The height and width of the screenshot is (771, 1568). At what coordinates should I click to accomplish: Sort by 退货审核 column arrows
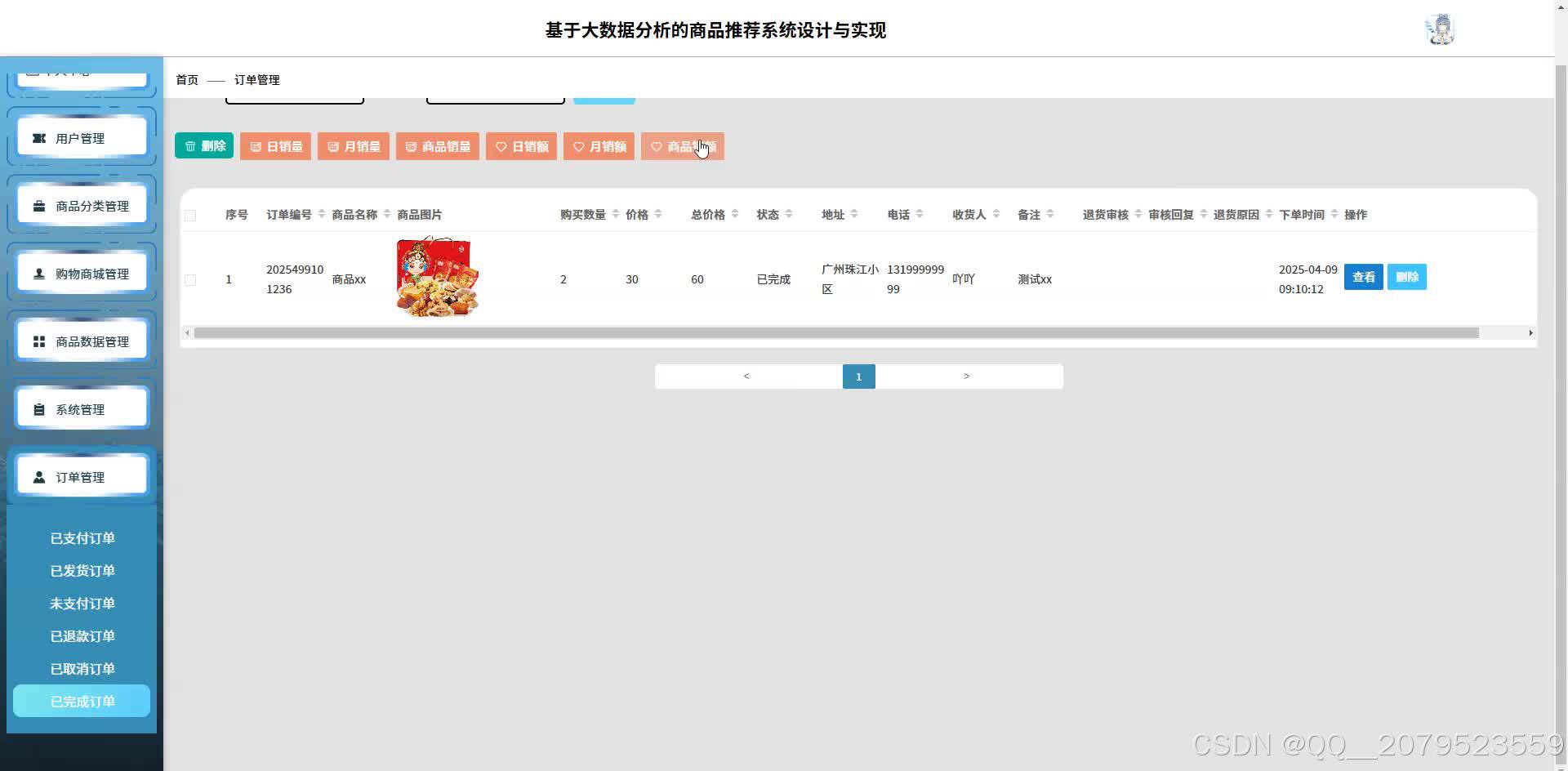click(x=1138, y=214)
